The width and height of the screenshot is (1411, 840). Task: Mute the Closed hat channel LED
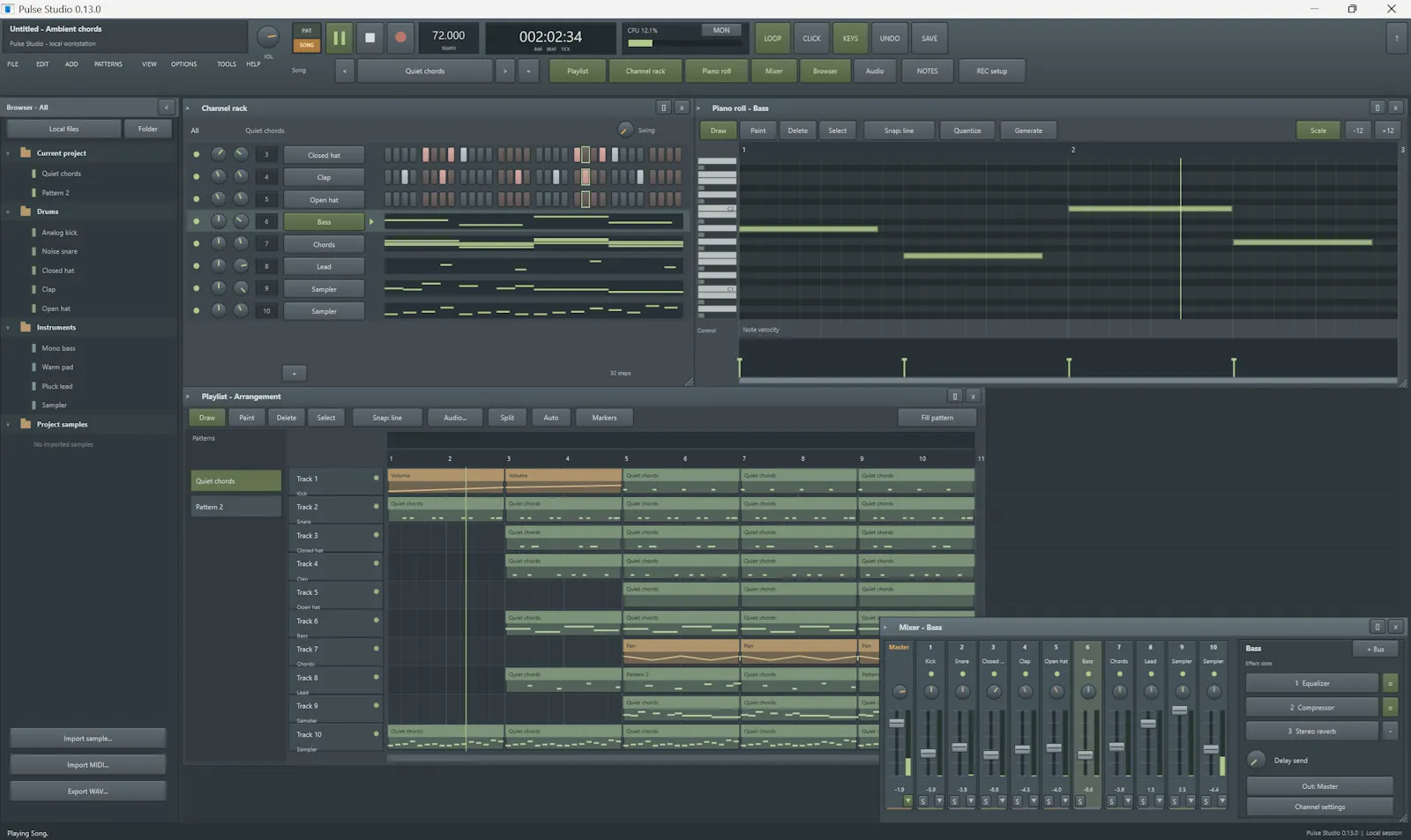click(196, 154)
